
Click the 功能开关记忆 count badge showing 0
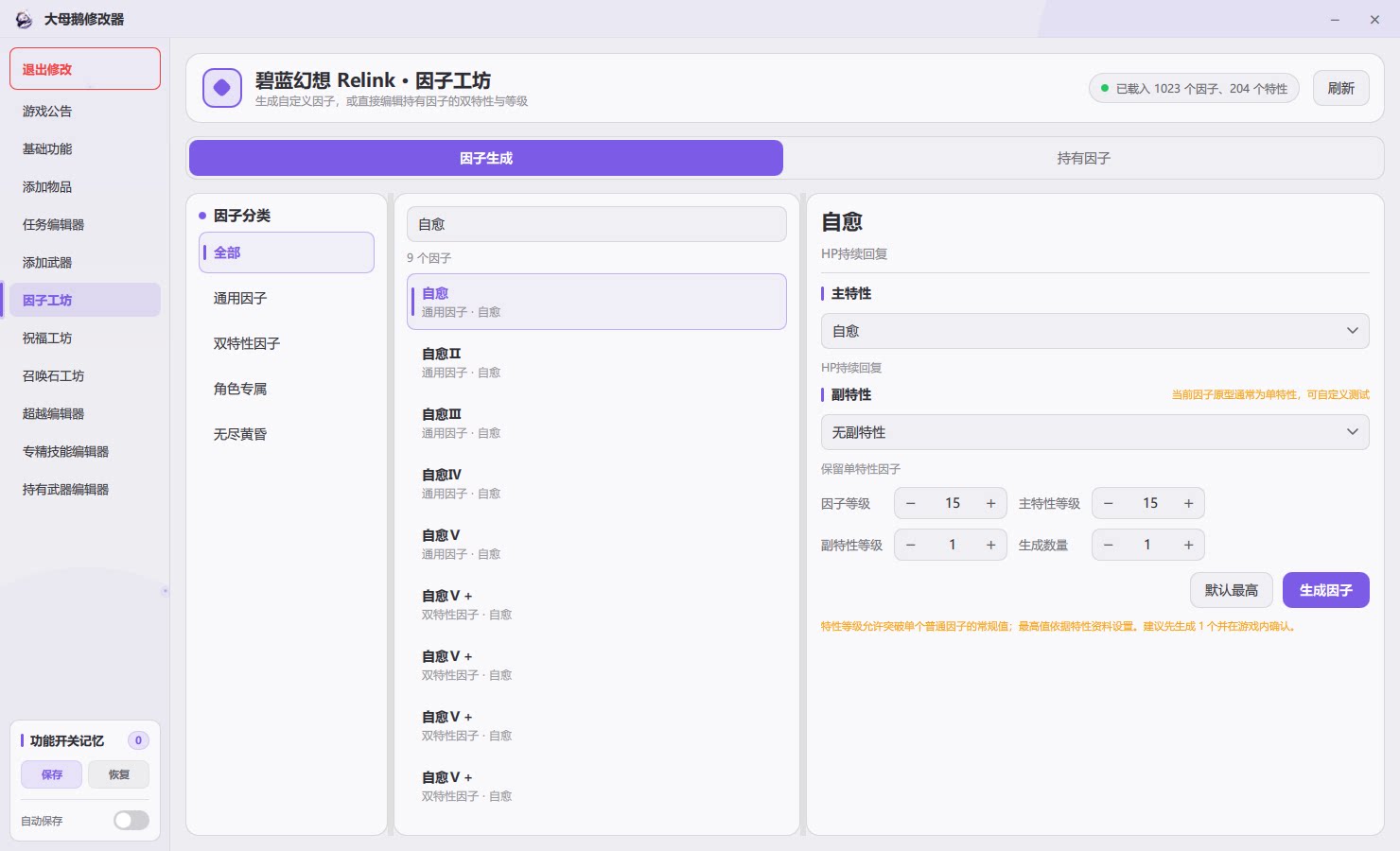[x=138, y=740]
